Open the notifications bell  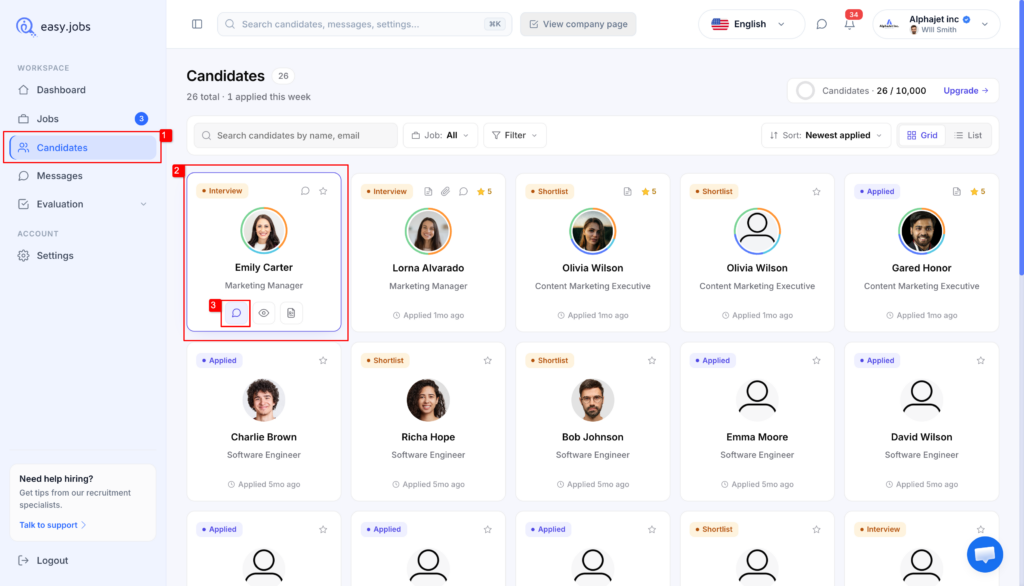click(850, 25)
